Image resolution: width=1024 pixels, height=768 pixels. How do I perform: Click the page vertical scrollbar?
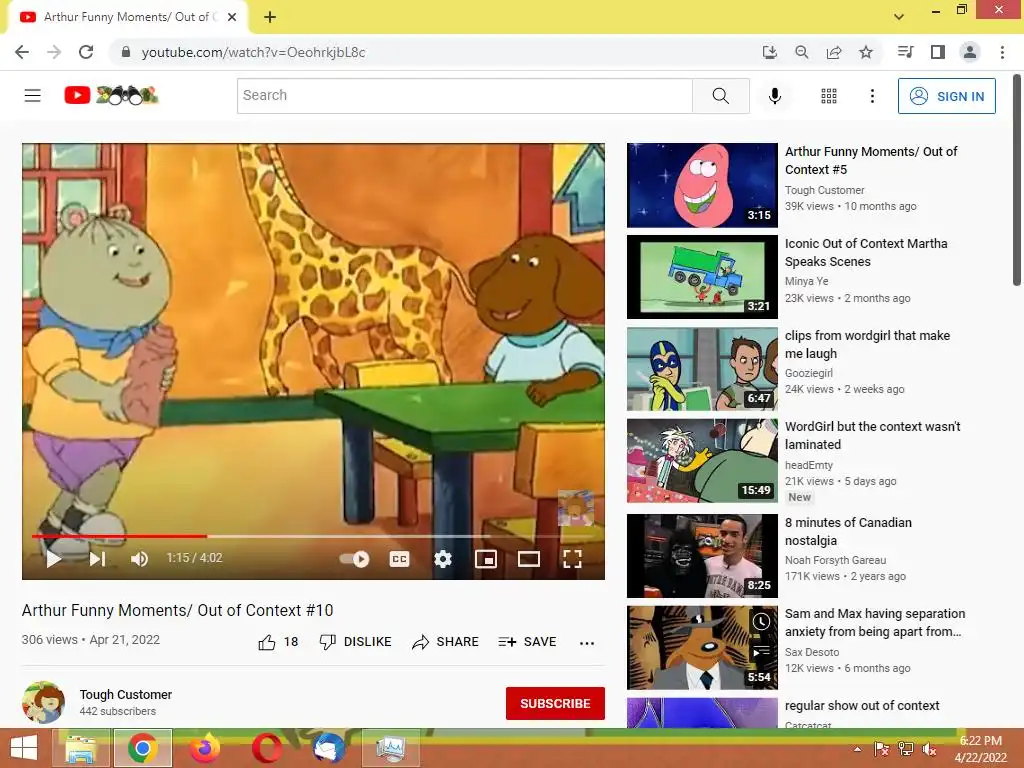[1017, 180]
